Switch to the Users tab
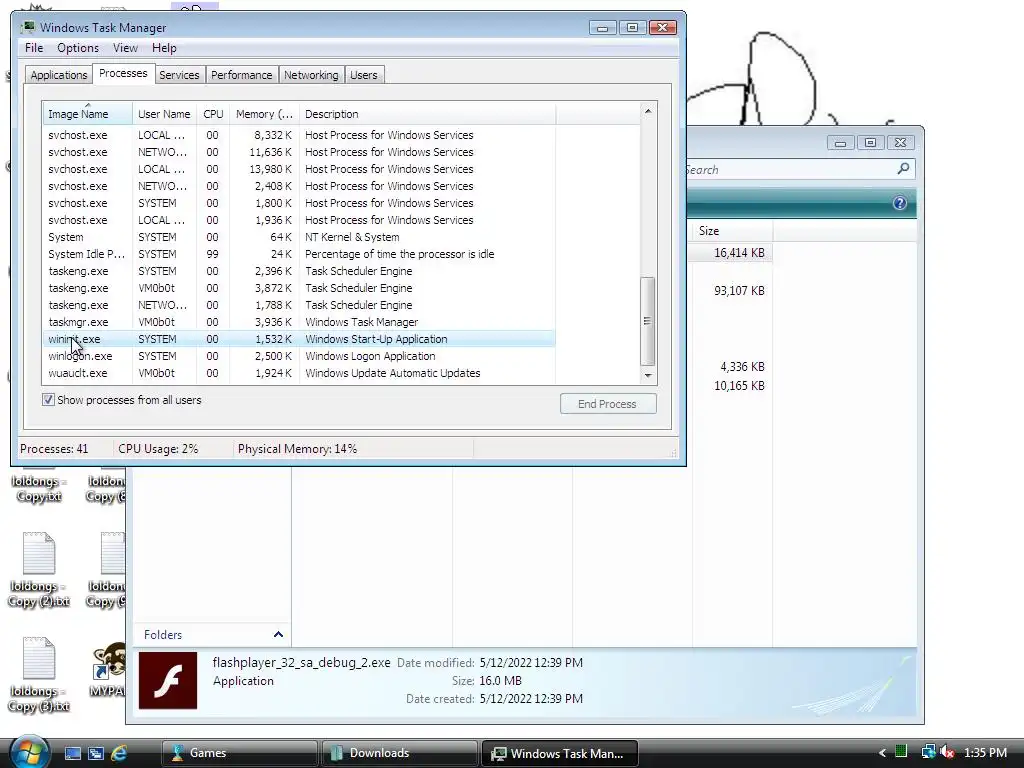Viewport: 1024px width, 768px height. point(364,74)
